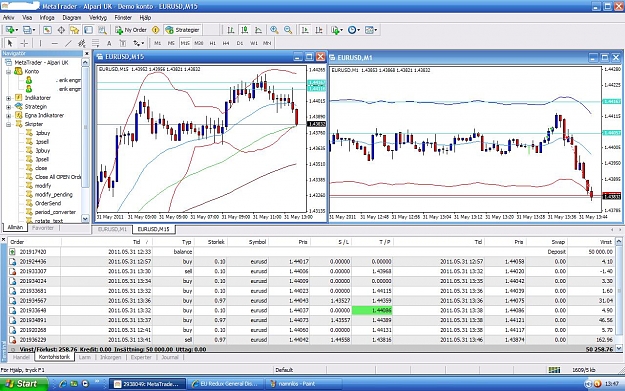Switch to bar chart icon

231,30
